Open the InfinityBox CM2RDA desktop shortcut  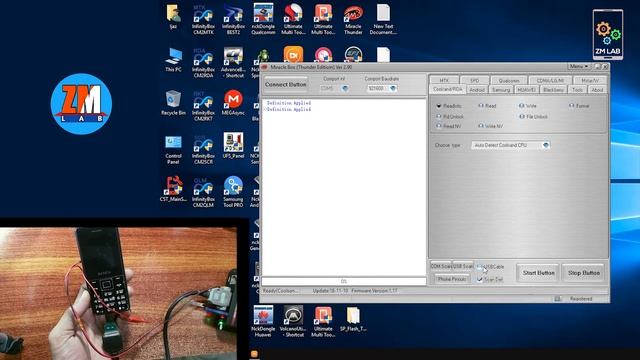pos(203,63)
